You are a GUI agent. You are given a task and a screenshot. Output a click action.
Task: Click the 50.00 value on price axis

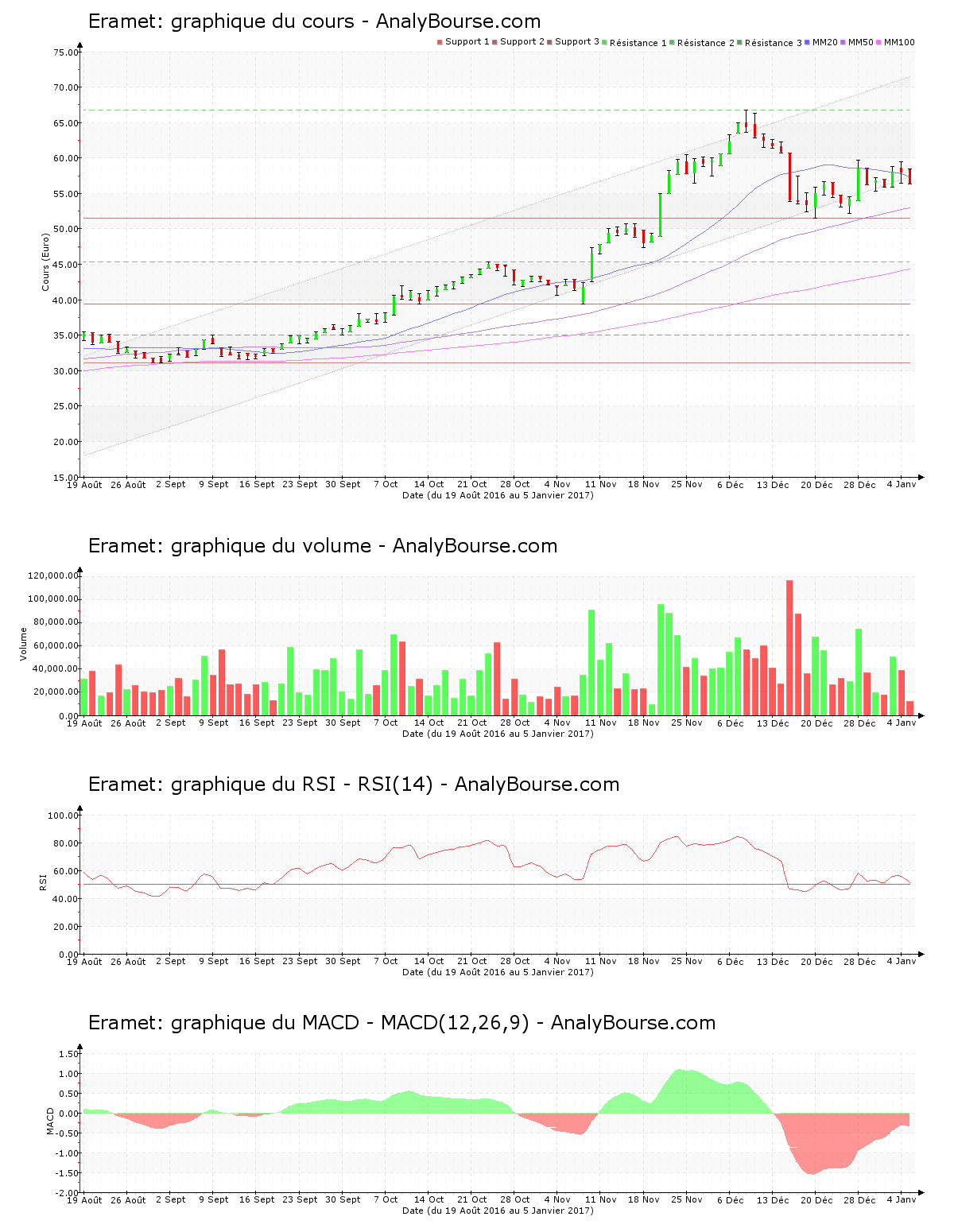click(x=66, y=229)
